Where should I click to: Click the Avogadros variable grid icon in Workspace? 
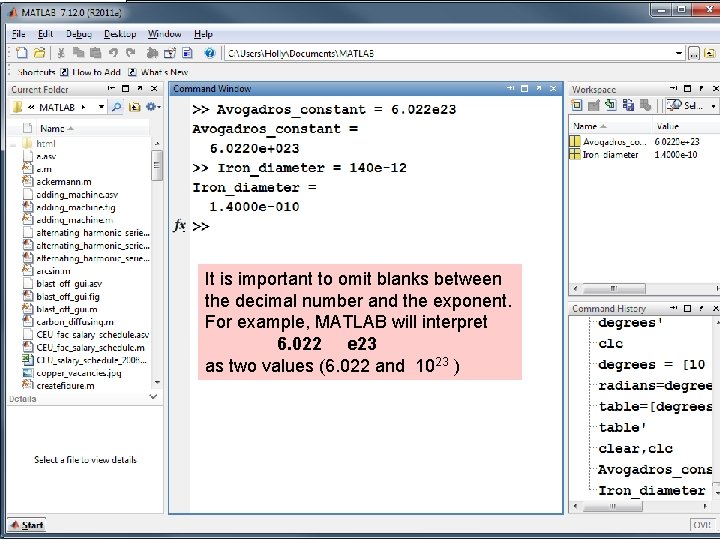pos(574,141)
